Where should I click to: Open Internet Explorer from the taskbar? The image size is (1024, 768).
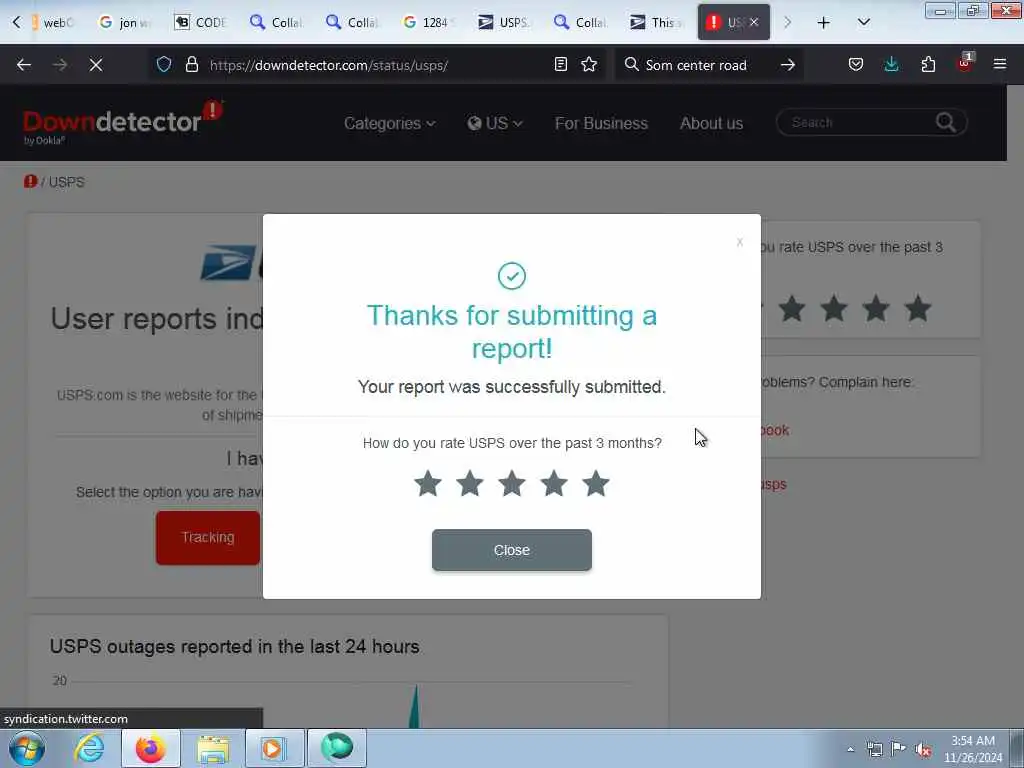[x=89, y=748]
